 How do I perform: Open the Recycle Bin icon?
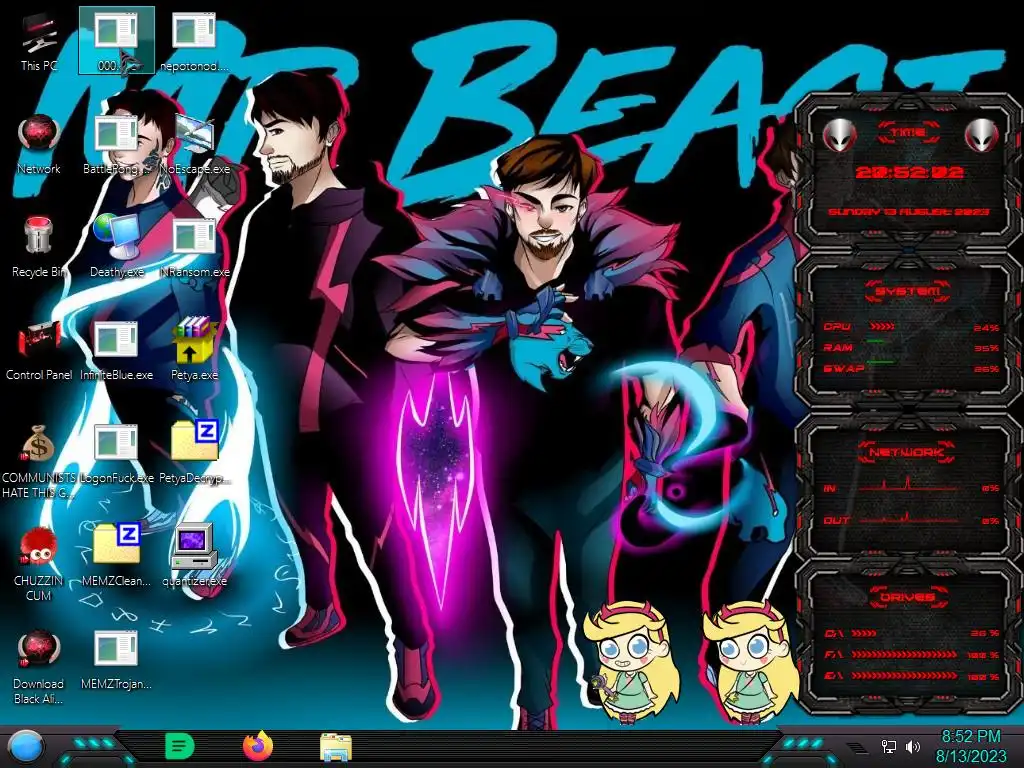click(39, 248)
